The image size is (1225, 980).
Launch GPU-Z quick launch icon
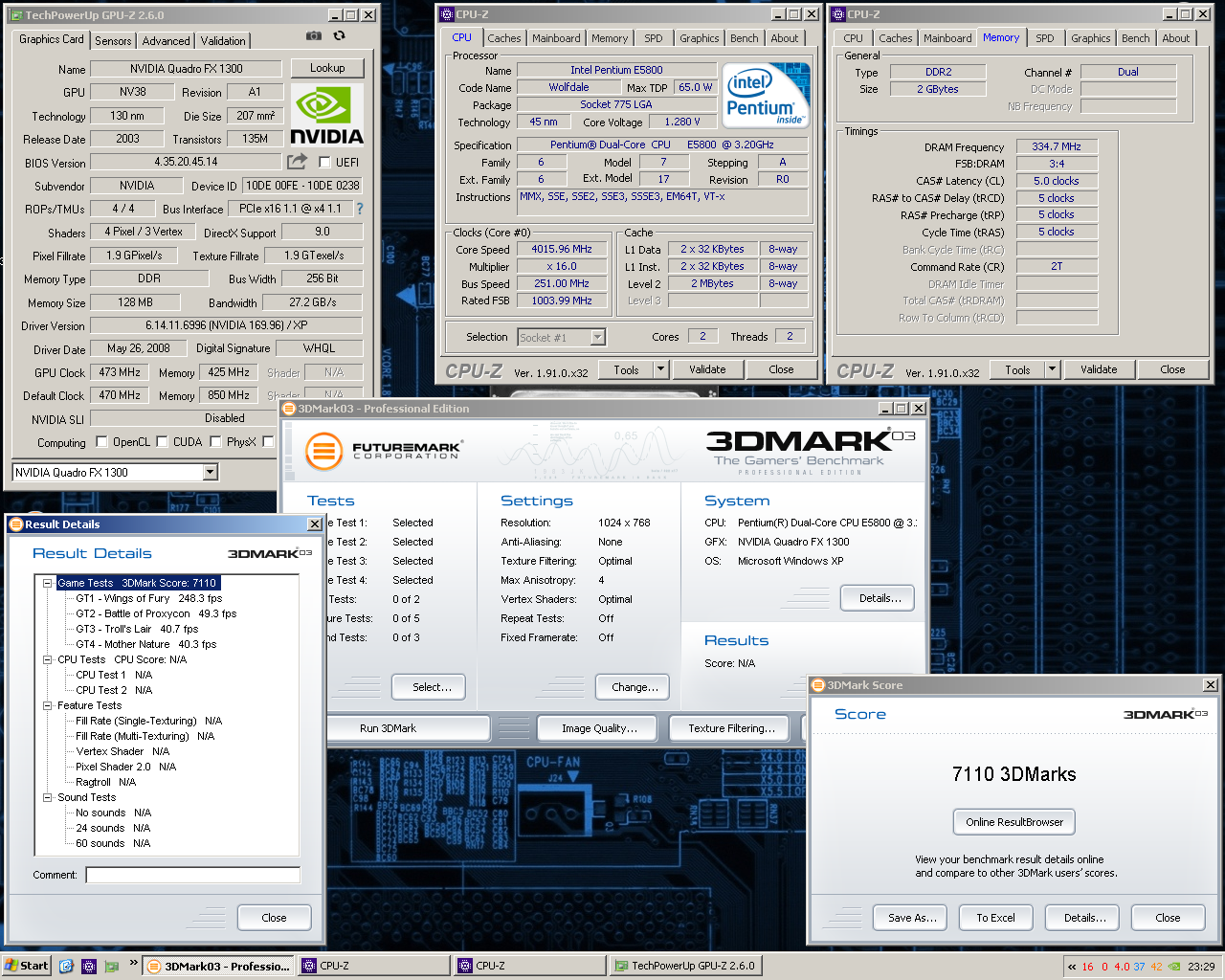(112, 966)
